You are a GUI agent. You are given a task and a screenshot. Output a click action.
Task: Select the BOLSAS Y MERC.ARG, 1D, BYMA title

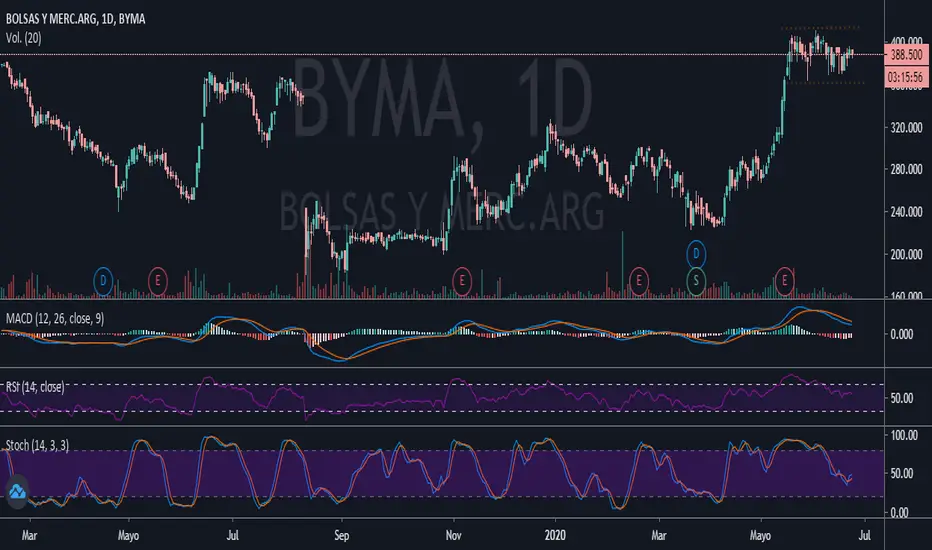tap(75, 19)
